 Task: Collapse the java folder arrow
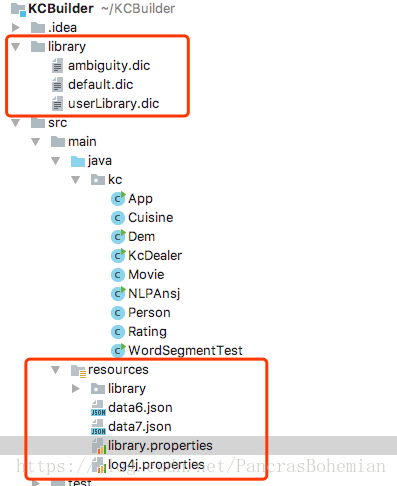click(55, 161)
